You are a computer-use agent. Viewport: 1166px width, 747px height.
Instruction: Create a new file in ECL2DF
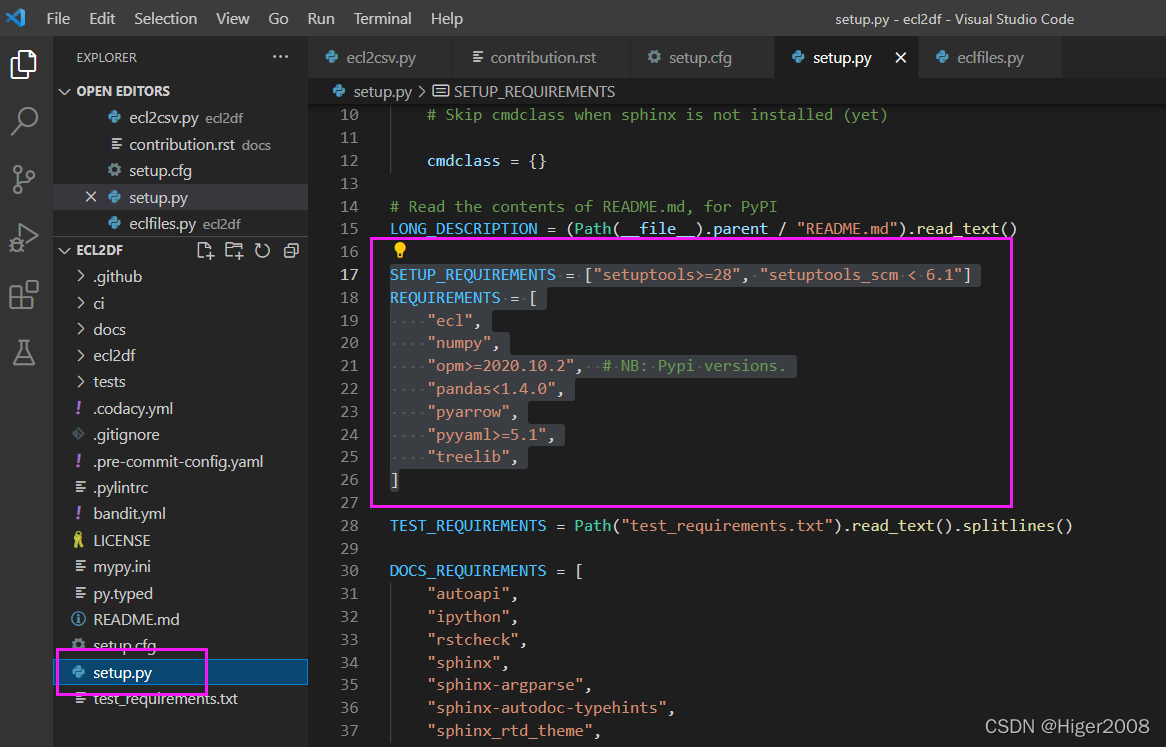click(205, 250)
